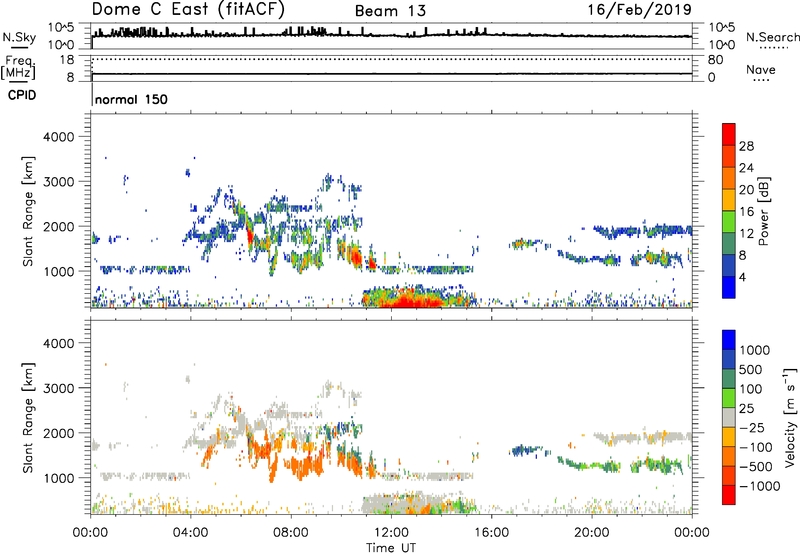
Task: Click the 'Power [dB]' colorbar title
Action: [763, 211]
